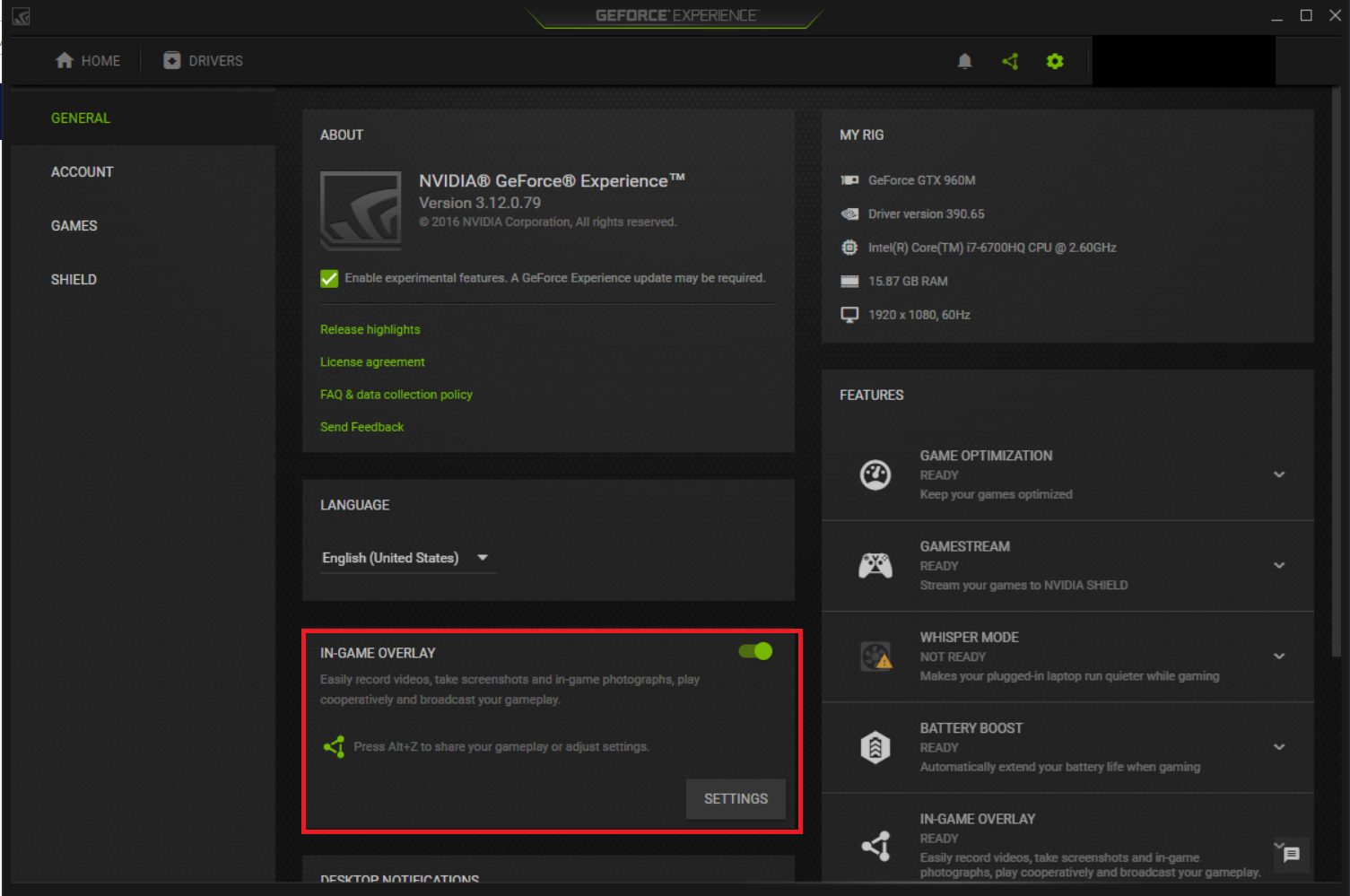Click the vertical scrollbar on right edge

click(x=1336, y=372)
